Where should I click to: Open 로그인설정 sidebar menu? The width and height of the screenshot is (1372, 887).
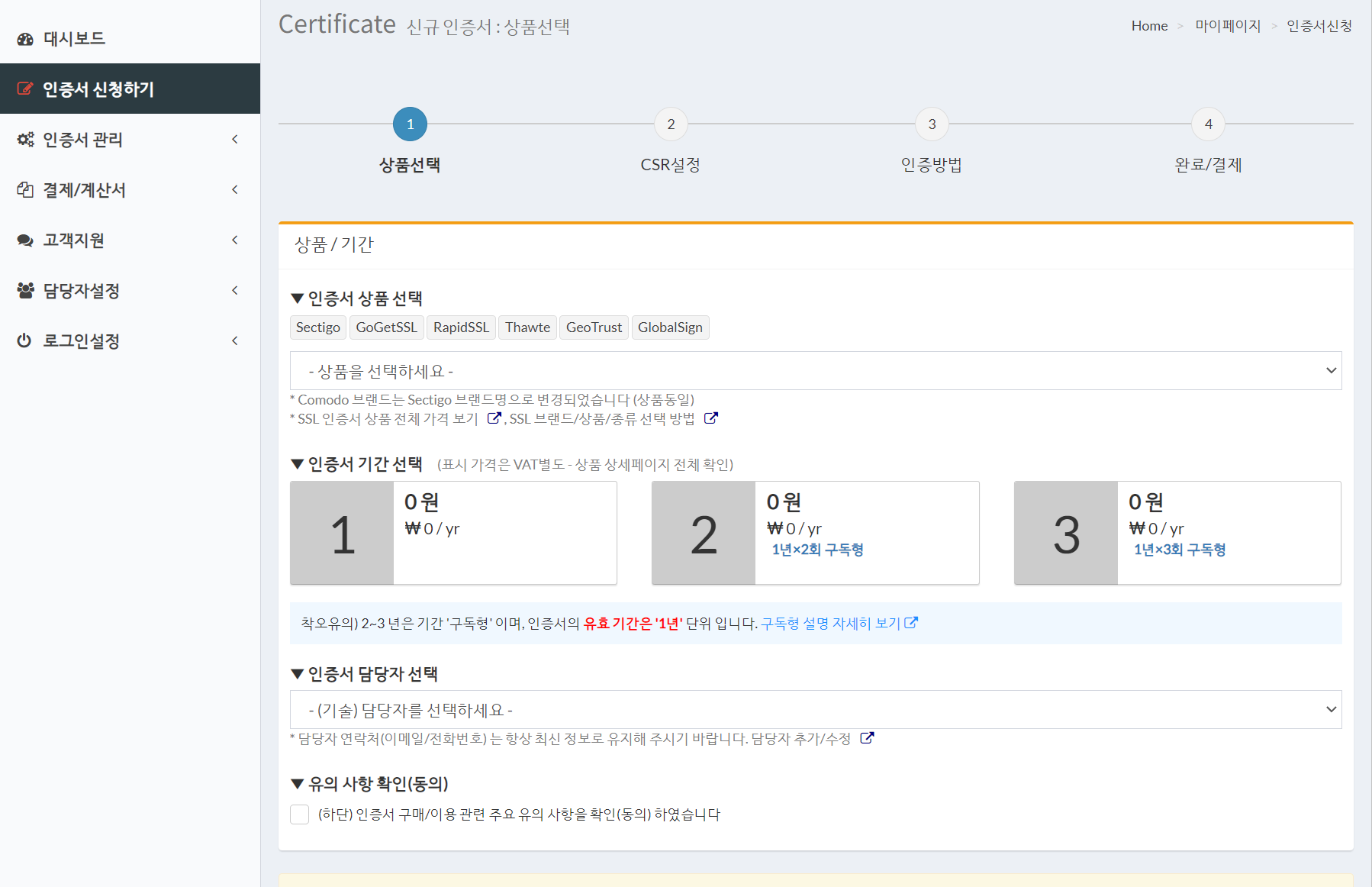(x=130, y=340)
